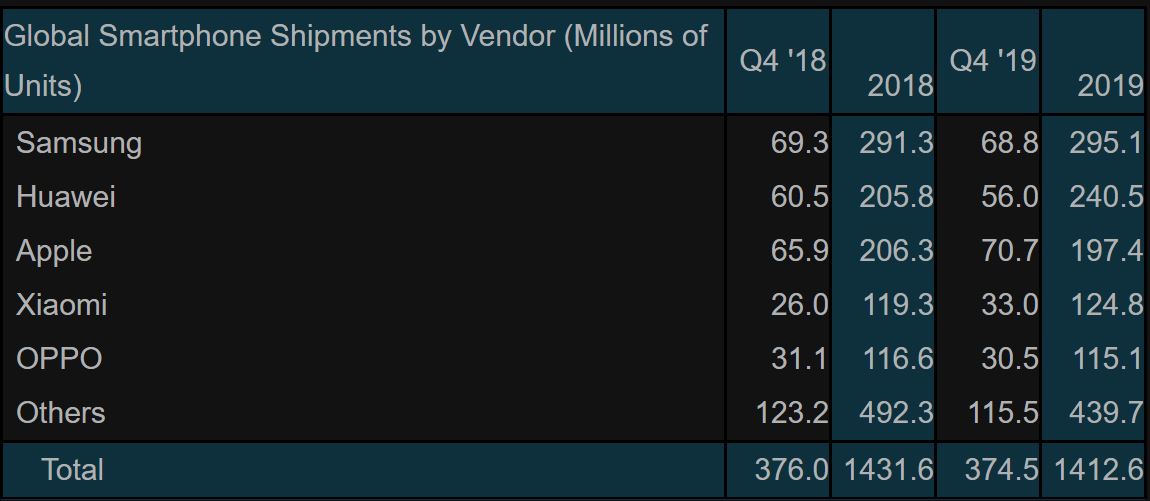Select the Others row label

click(x=61, y=413)
